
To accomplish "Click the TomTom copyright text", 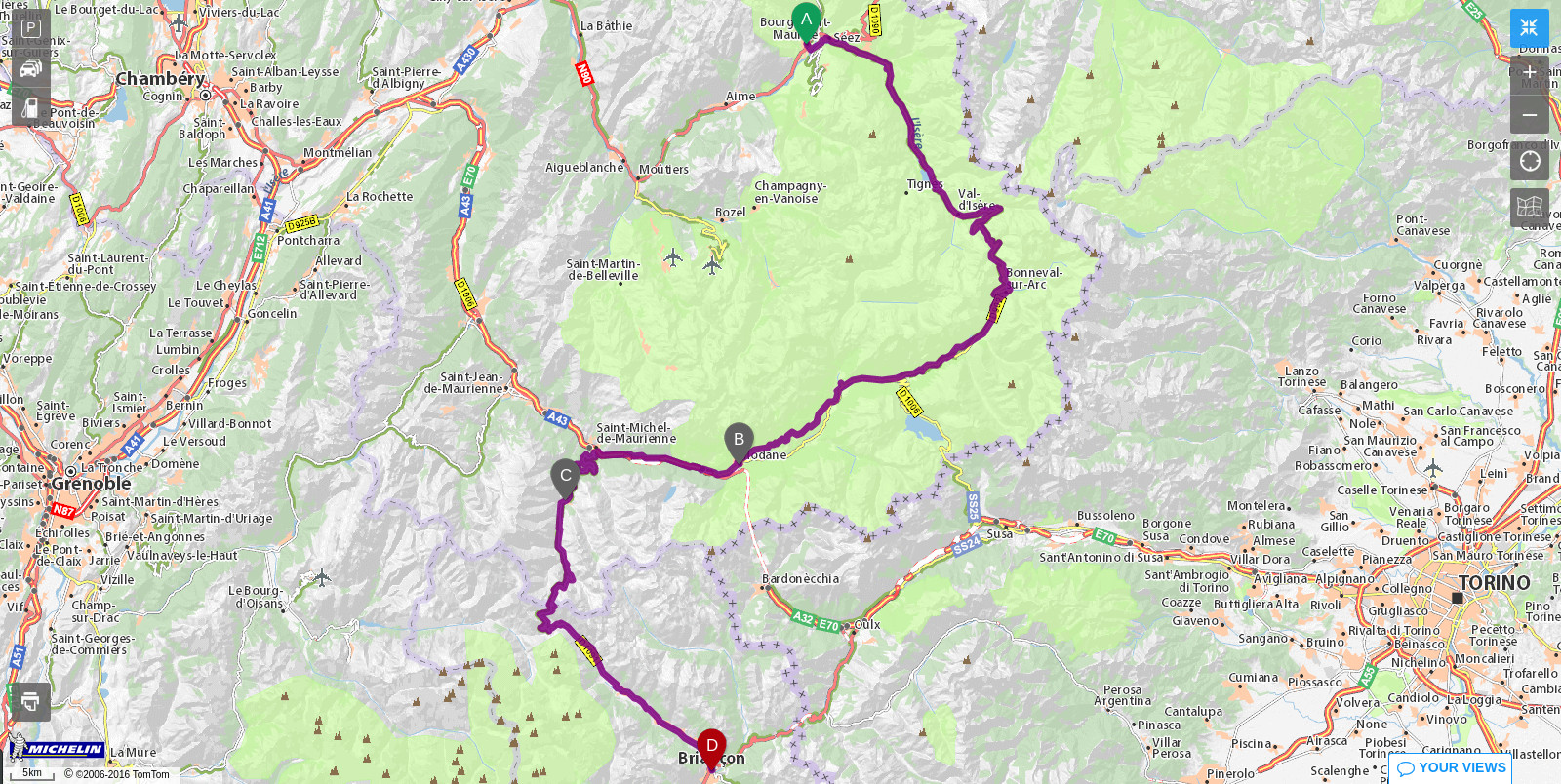I will click(x=117, y=774).
